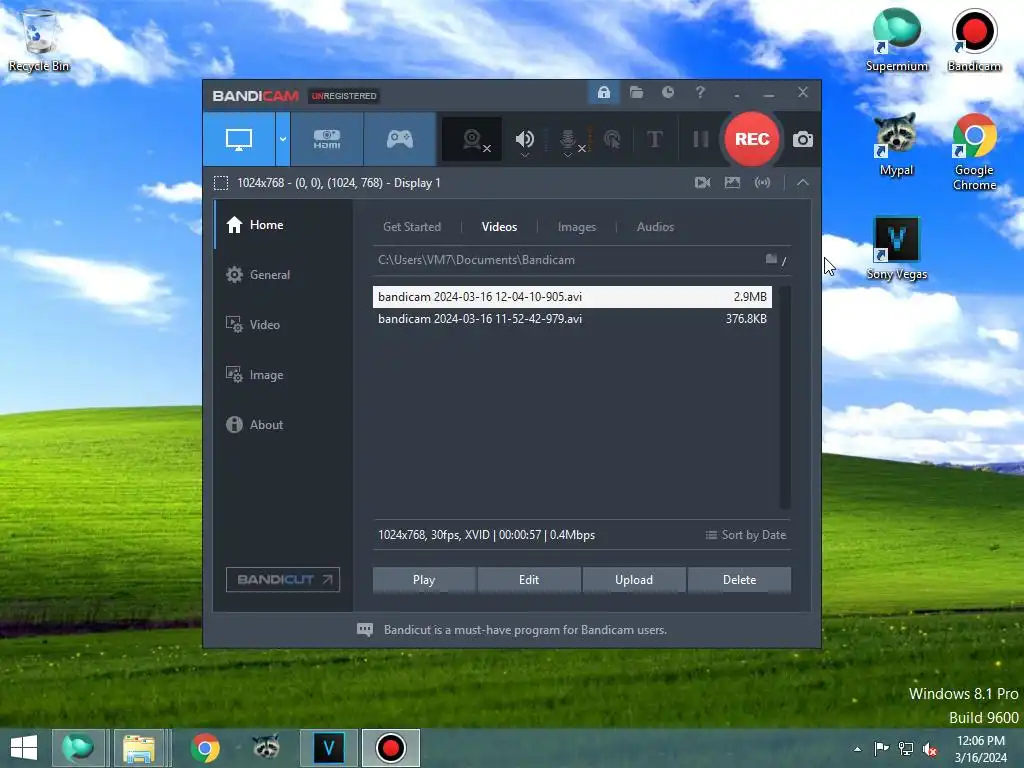Screen dimensions: 1024x768
Task: Click the folder icon beside output path
Action: tap(771, 259)
